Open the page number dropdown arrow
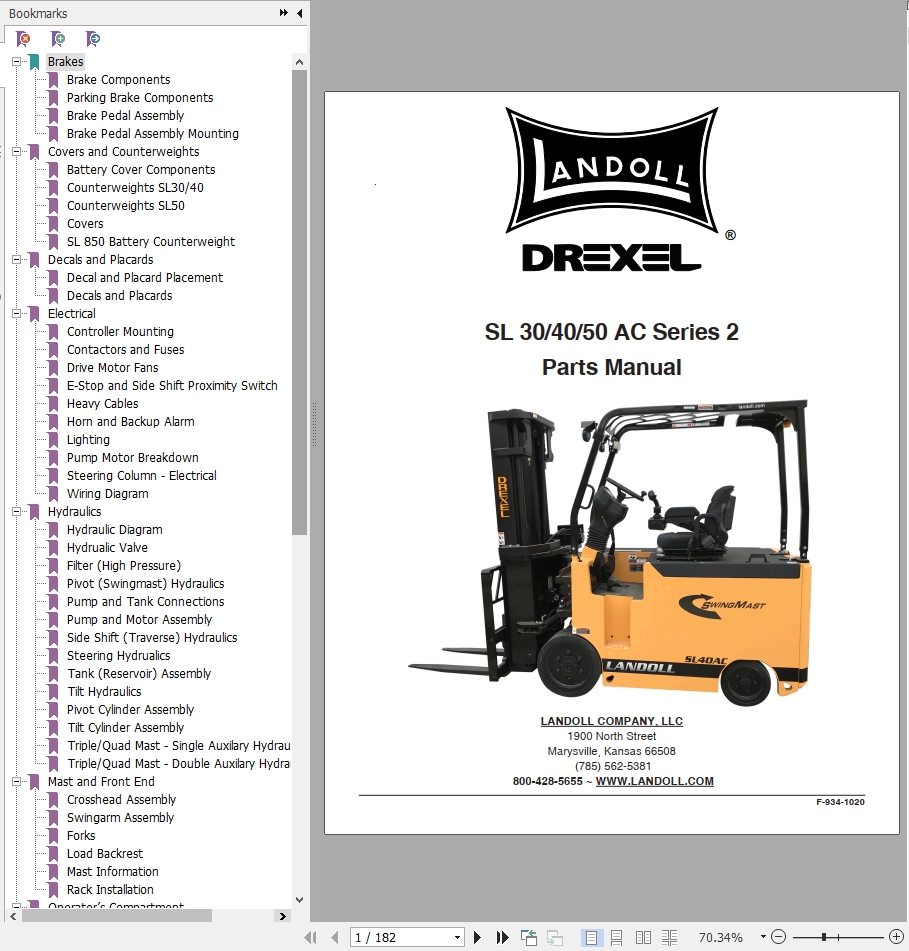The width and height of the screenshot is (909, 951). pos(457,938)
